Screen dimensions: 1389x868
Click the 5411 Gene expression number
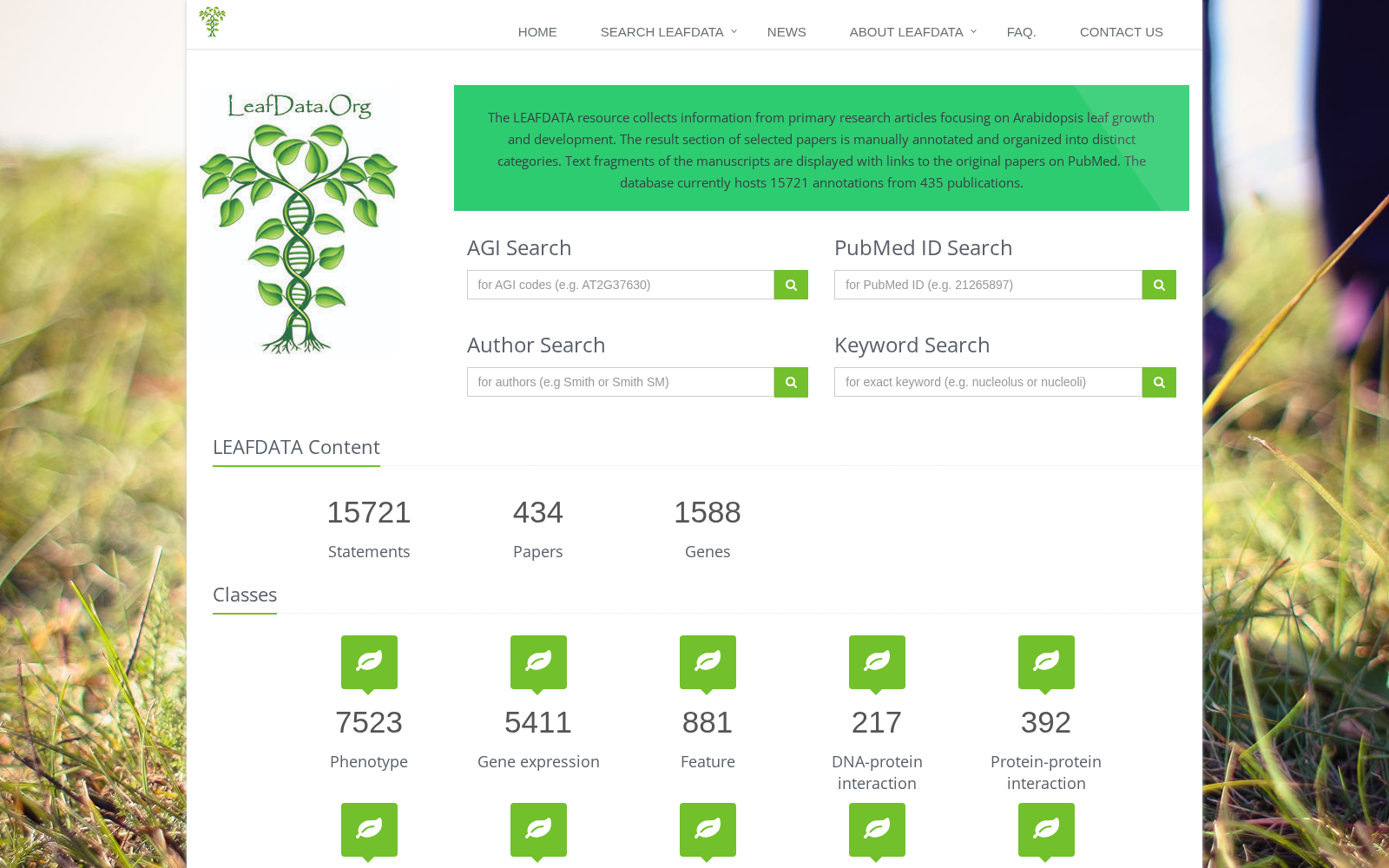pos(538,722)
